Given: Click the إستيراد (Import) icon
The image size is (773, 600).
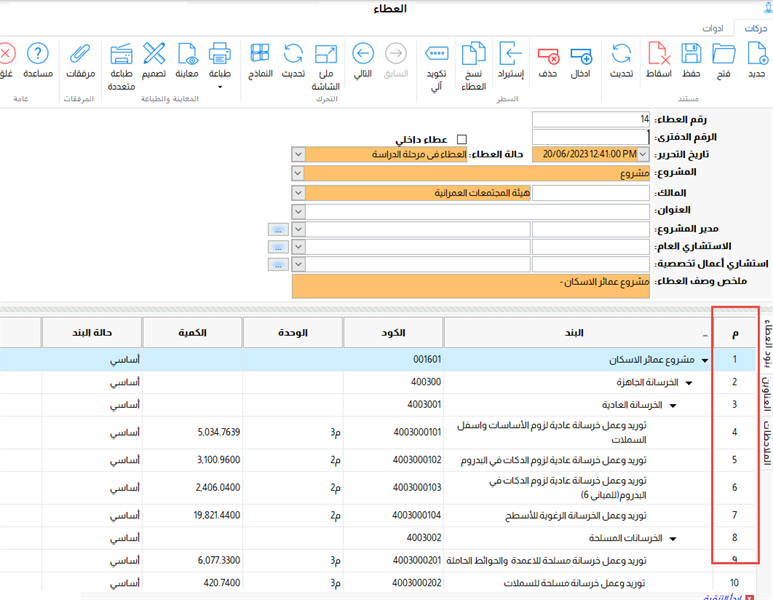Looking at the screenshot, I should point(511,54).
